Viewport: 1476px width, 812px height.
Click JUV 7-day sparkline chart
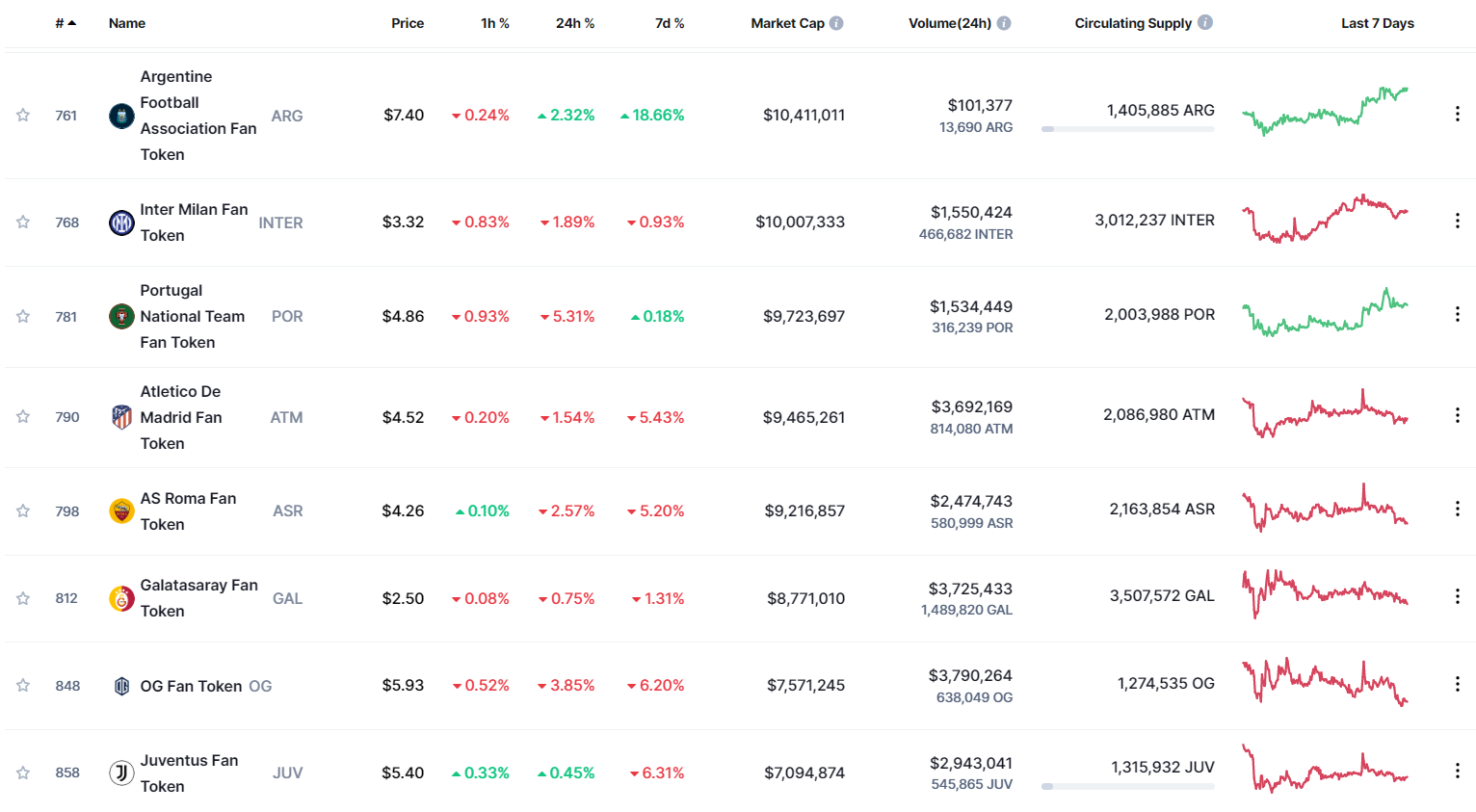click(x=1325, y=769)
